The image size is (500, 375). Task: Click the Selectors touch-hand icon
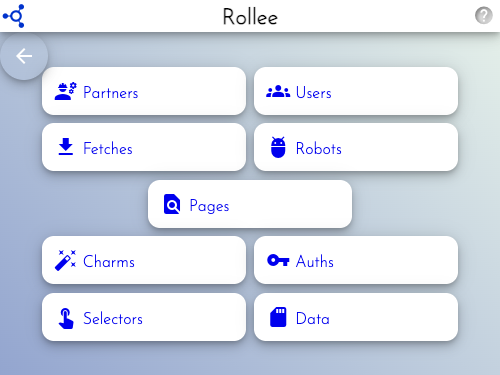click(66, 318)
